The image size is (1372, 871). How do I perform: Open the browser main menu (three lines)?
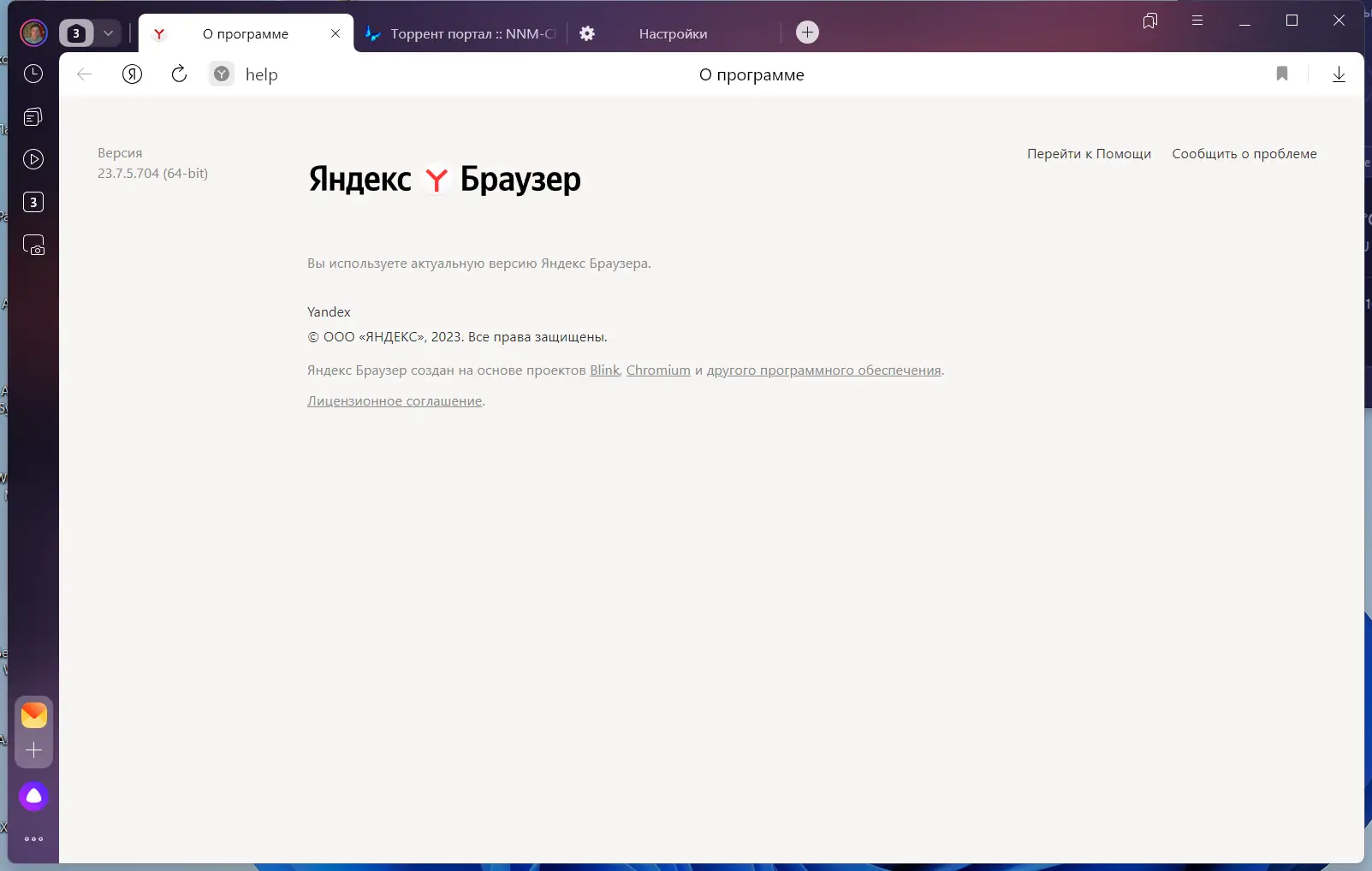click(x=1197, y=21)
